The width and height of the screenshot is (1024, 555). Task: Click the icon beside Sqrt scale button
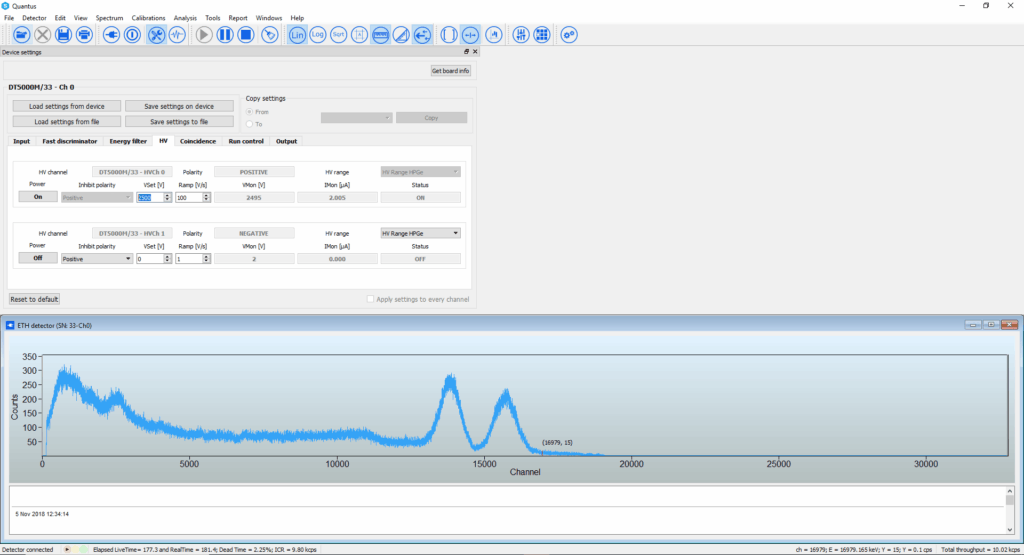tap(360, 35)
